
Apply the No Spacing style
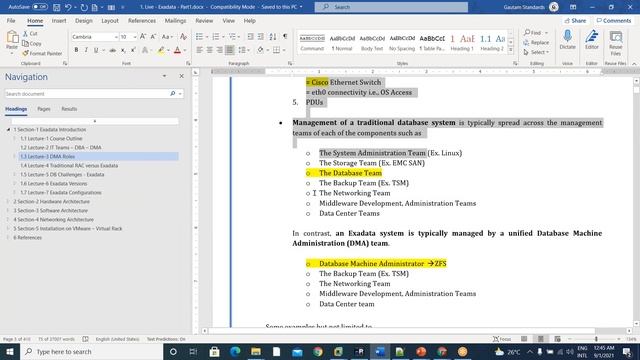[x=402, y=42]
